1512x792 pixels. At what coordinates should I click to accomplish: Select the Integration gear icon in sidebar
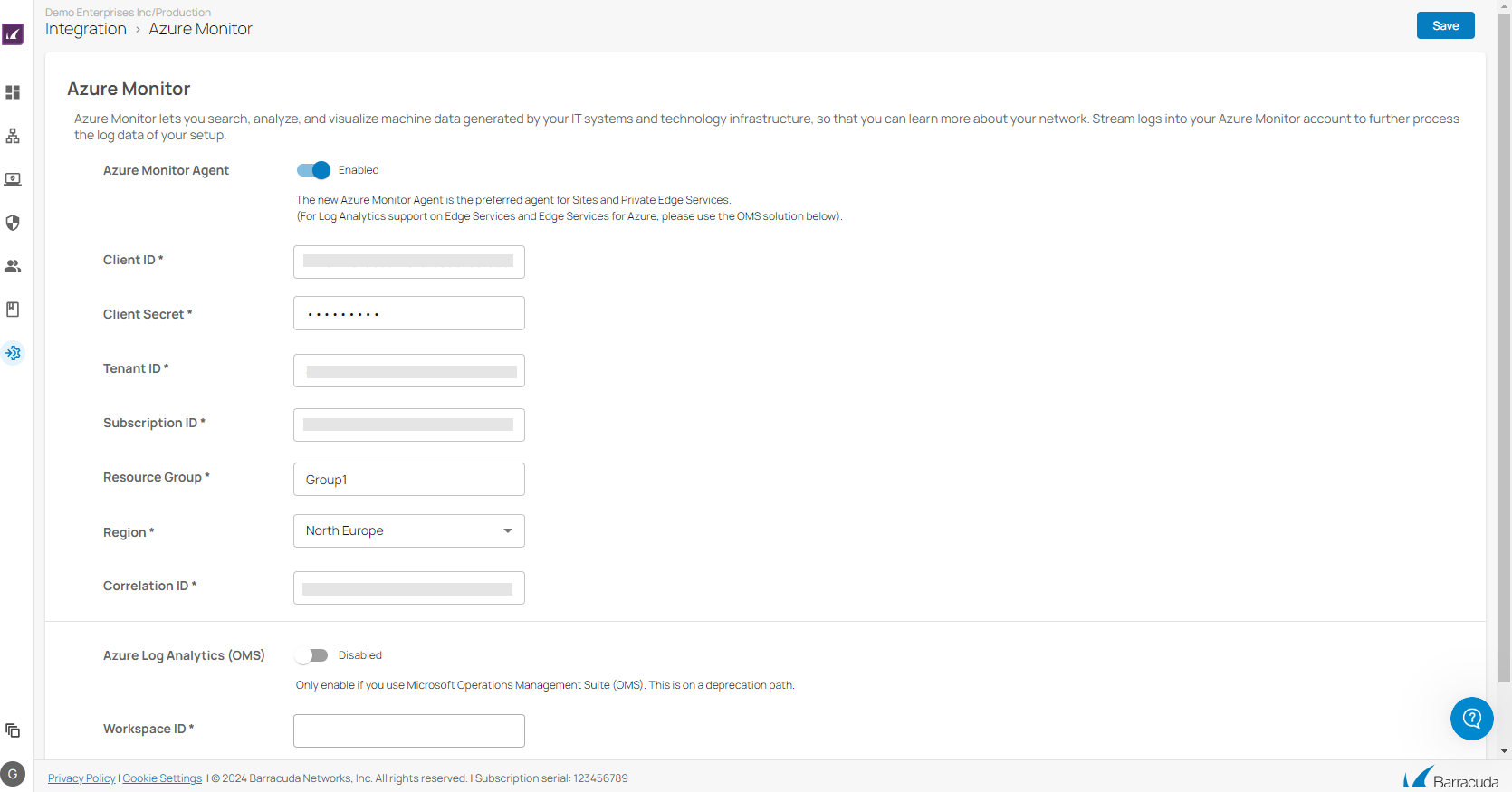point(13,353)
